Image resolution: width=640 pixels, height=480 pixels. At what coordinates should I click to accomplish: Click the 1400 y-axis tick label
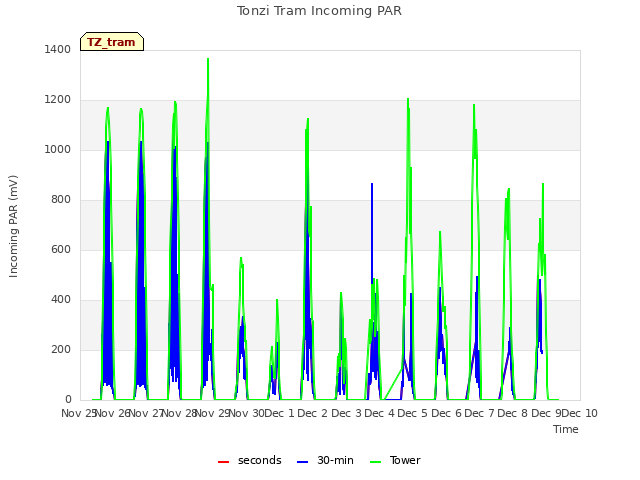pyautogui.click(x=58, y=49)
